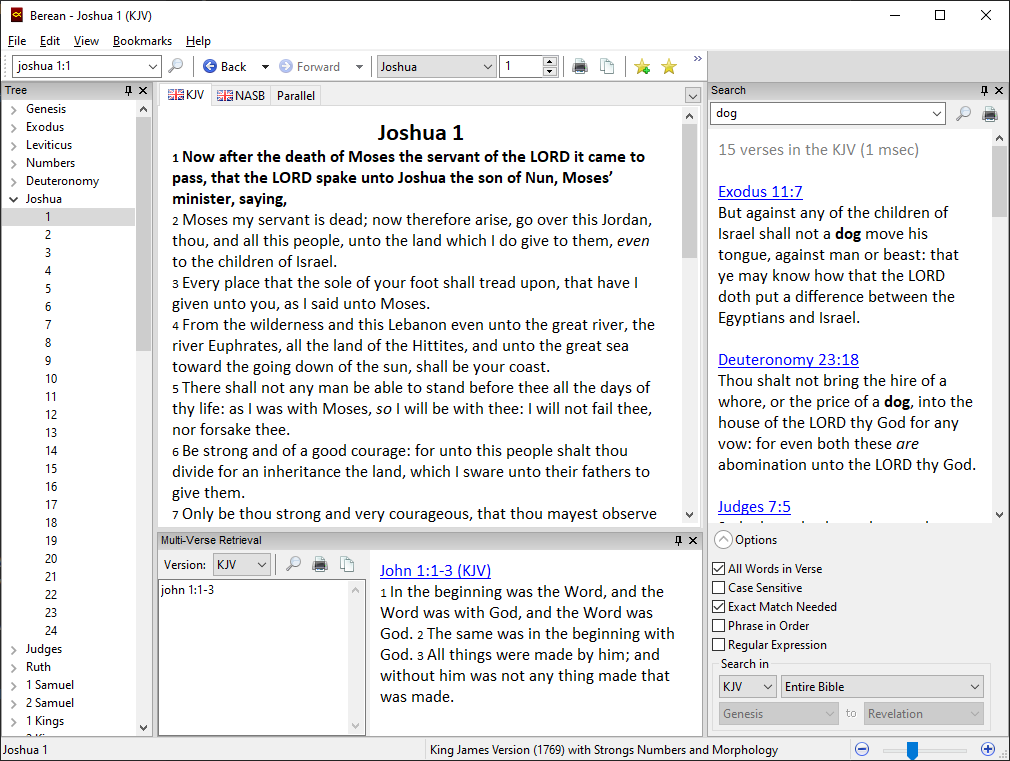Expand the Genesis tree node
1010x761 pixels.
14,110
